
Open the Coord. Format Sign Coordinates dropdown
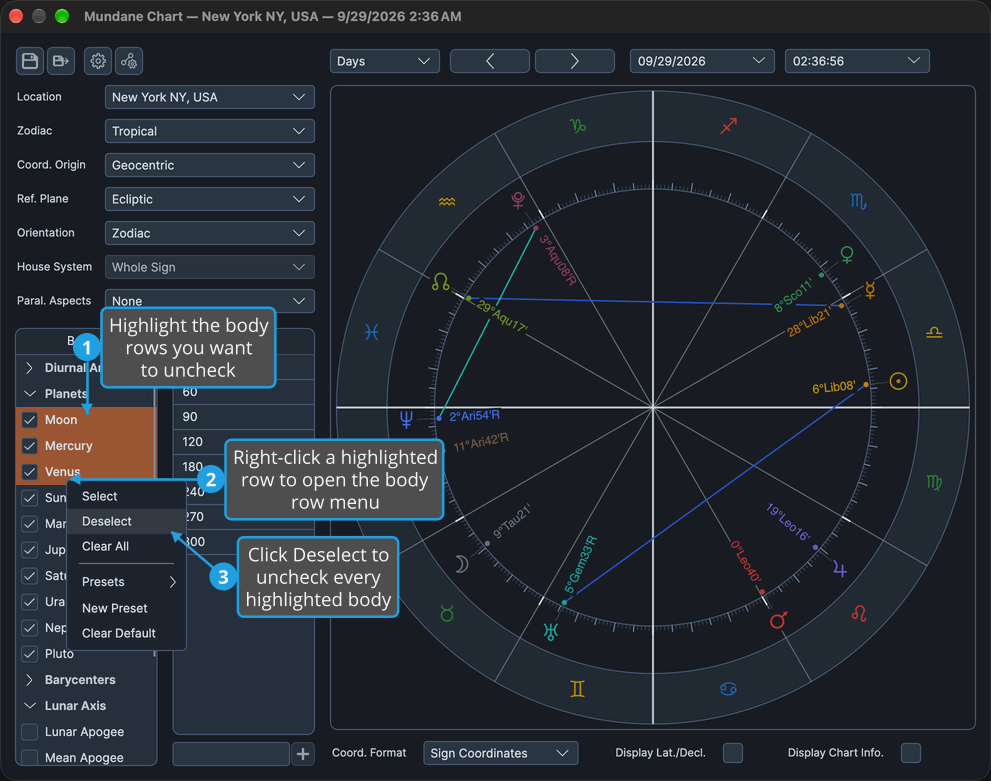tap(501, 753)
